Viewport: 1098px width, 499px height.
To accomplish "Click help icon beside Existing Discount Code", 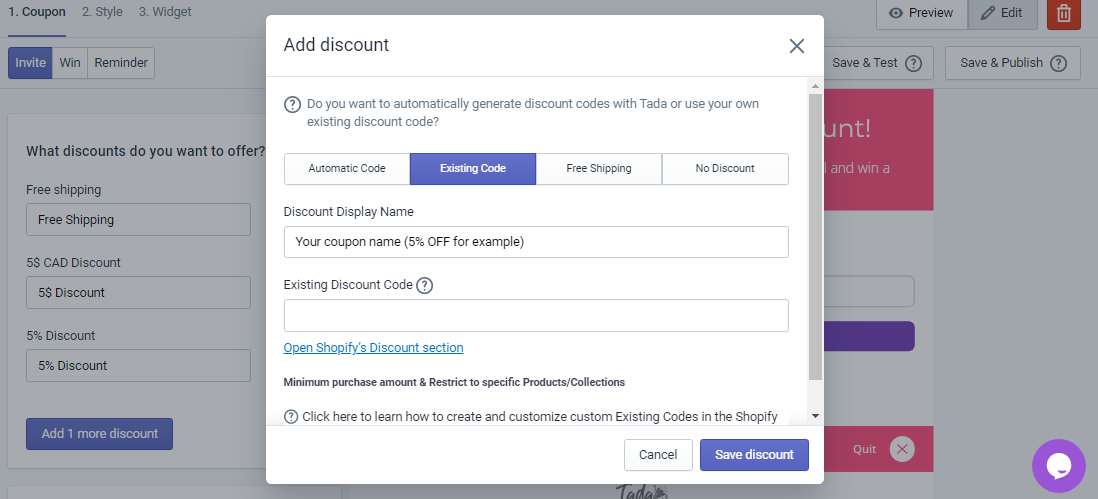I will coord(424,286).
